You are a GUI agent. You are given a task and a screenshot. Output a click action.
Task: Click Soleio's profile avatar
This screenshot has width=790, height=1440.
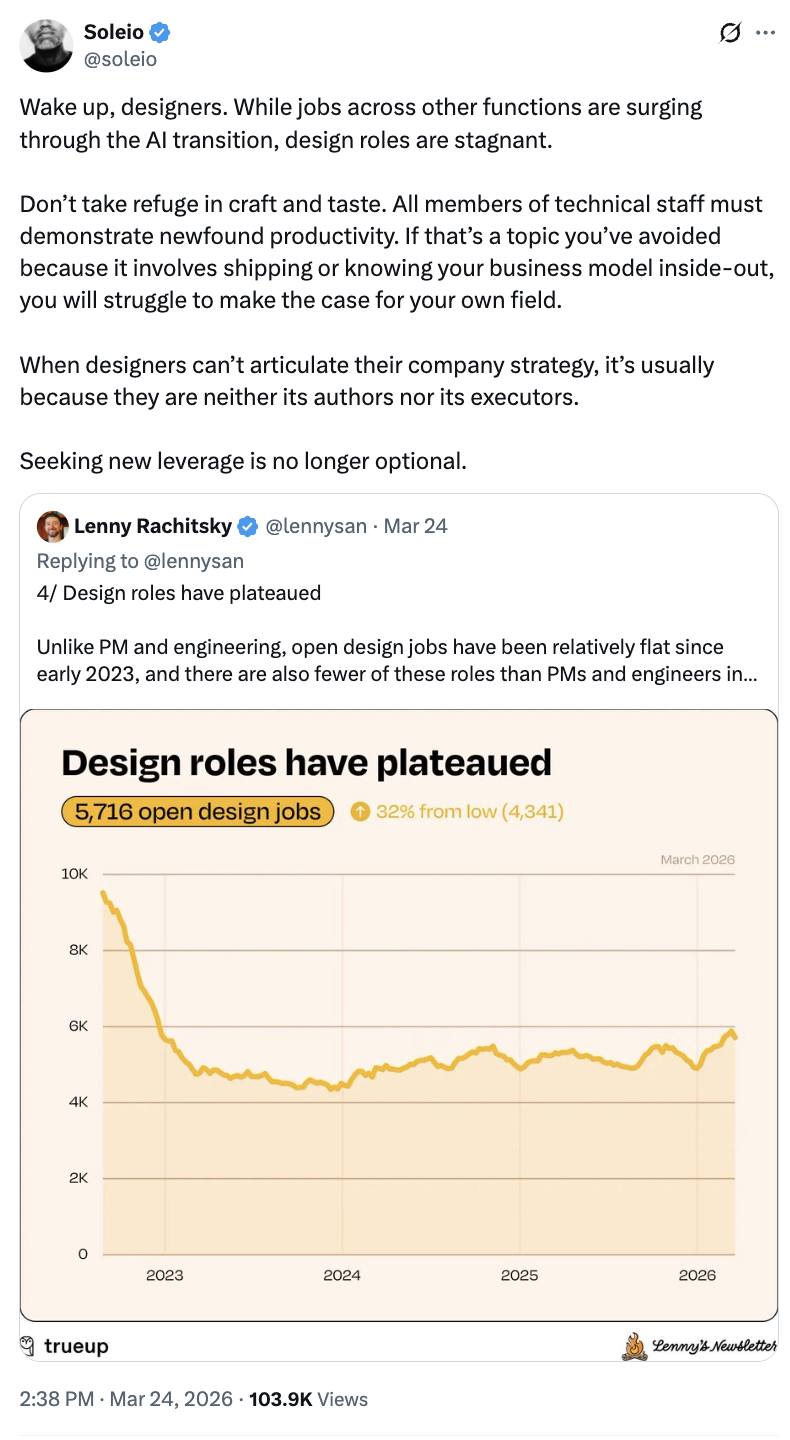click(x=46, y=46)
